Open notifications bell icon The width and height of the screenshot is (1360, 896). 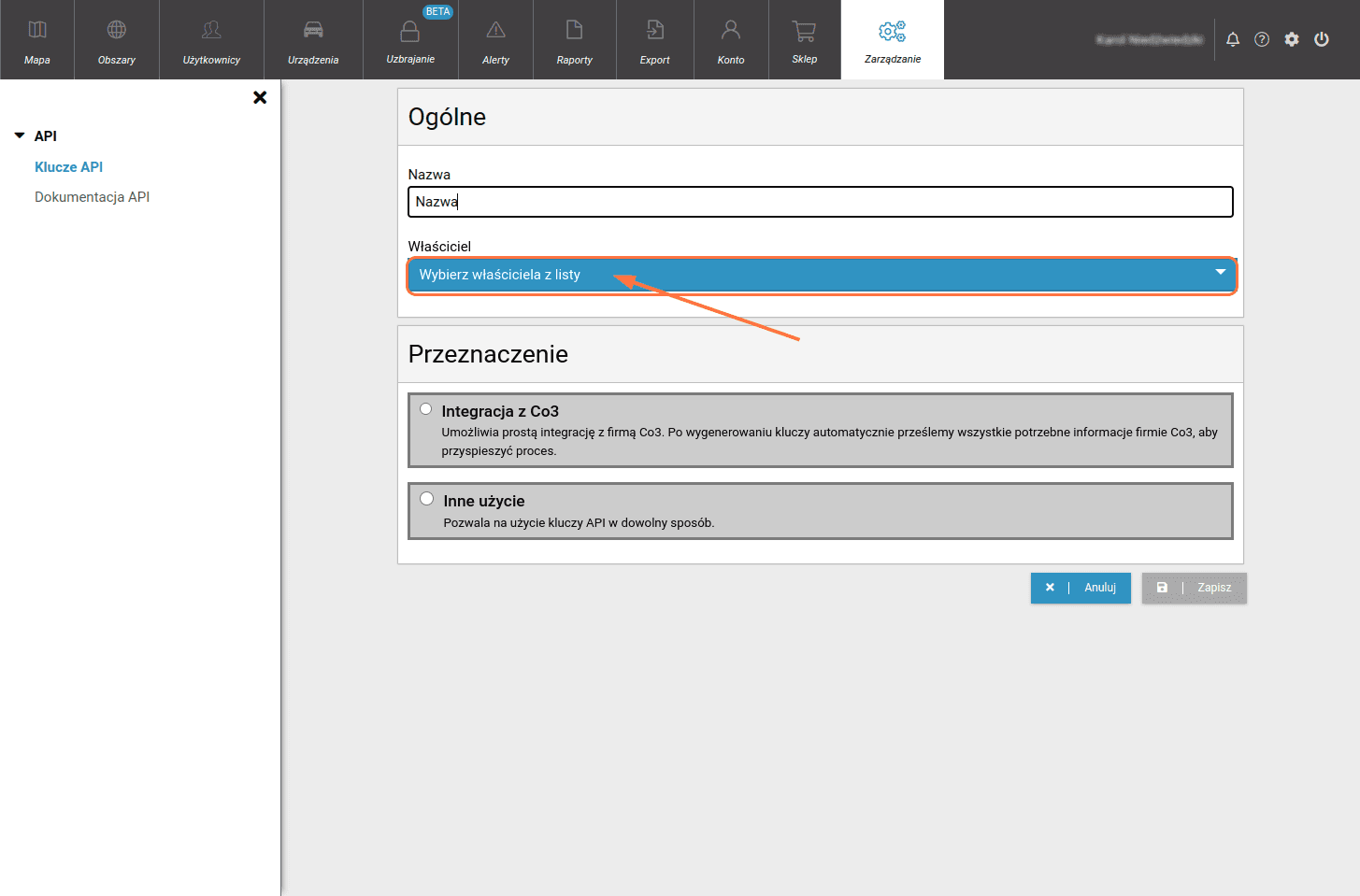1233,39
